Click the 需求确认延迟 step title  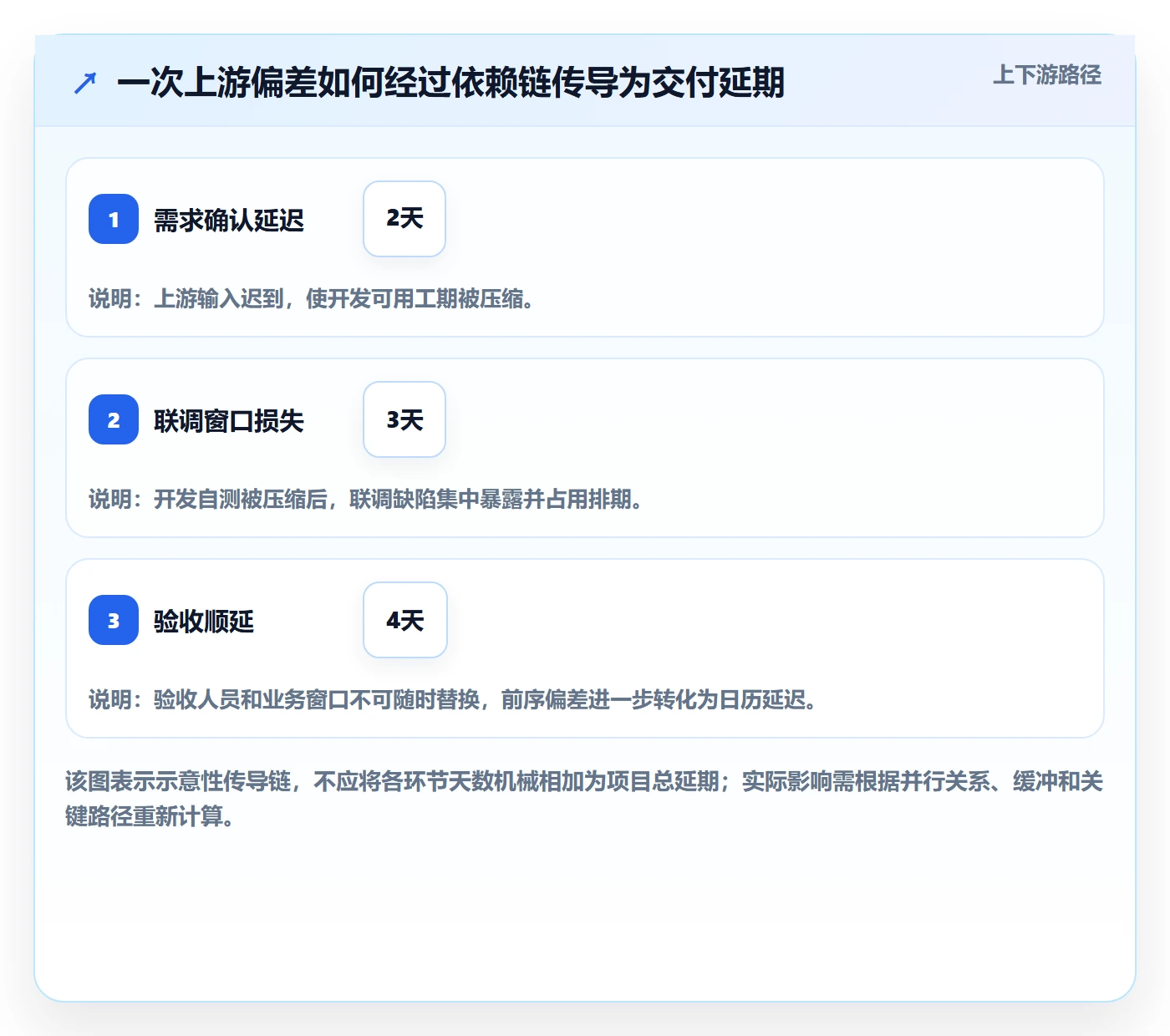[229, 221]
